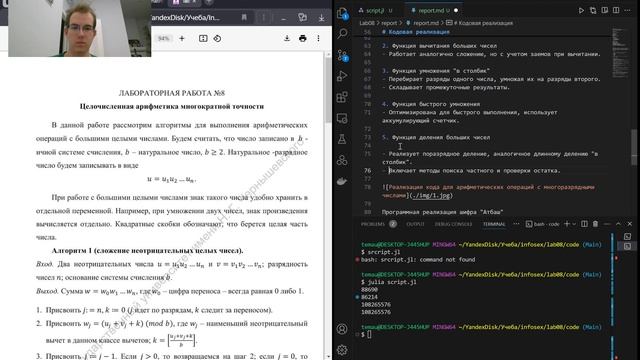Image resolution: width=640 pixels, height=360 pixels.
Task: Switch to PROBLEMS panel tab
Action: 373,224
